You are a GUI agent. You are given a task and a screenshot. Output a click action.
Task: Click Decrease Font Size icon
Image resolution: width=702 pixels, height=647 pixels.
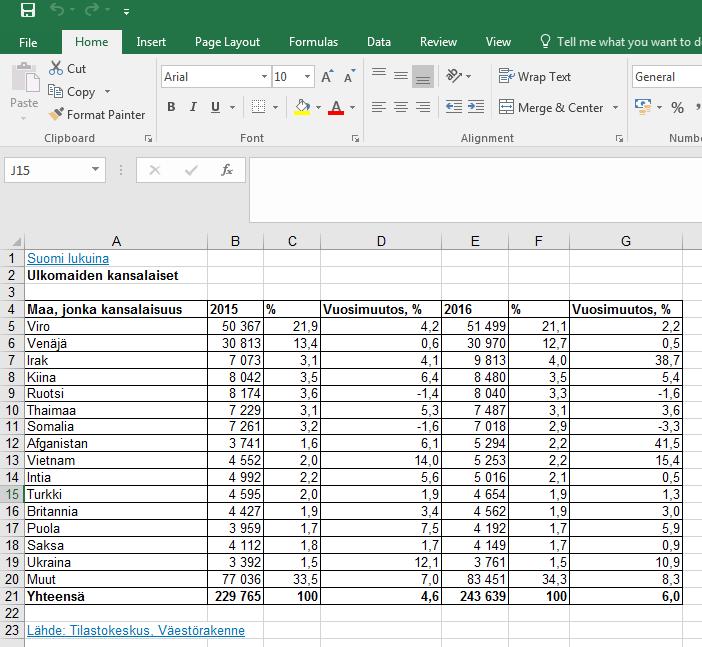pos(350,77)
